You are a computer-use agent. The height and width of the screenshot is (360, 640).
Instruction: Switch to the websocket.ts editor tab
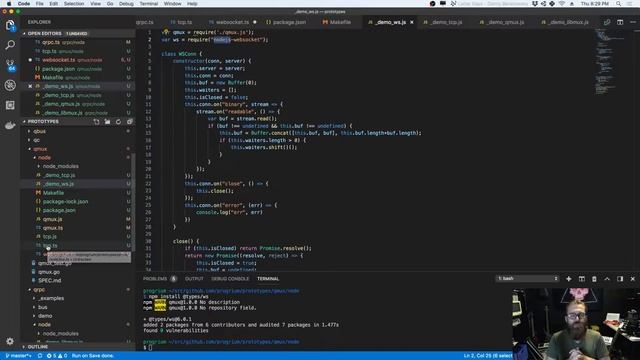pyautogui.click(x=232, y=22)
